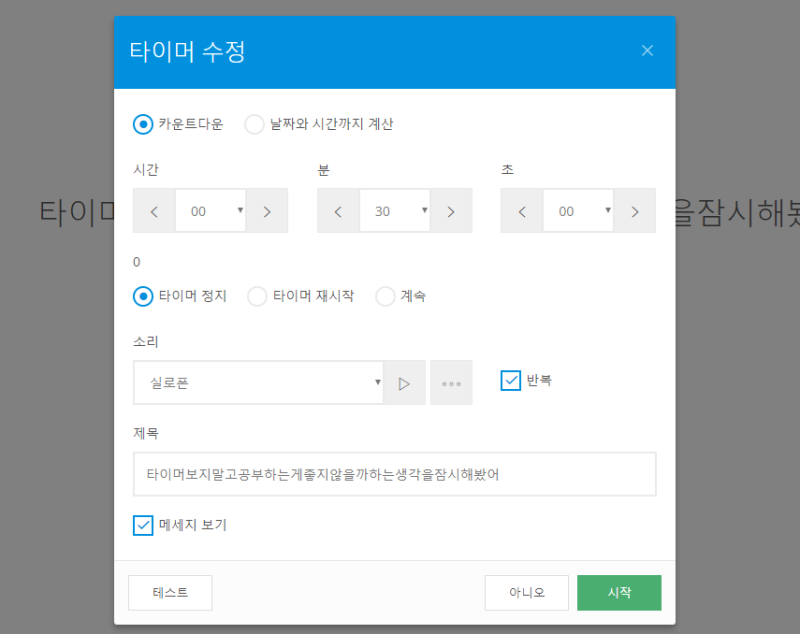Open the 실로폰 sound selection dropdown

(x=260, y=382)
